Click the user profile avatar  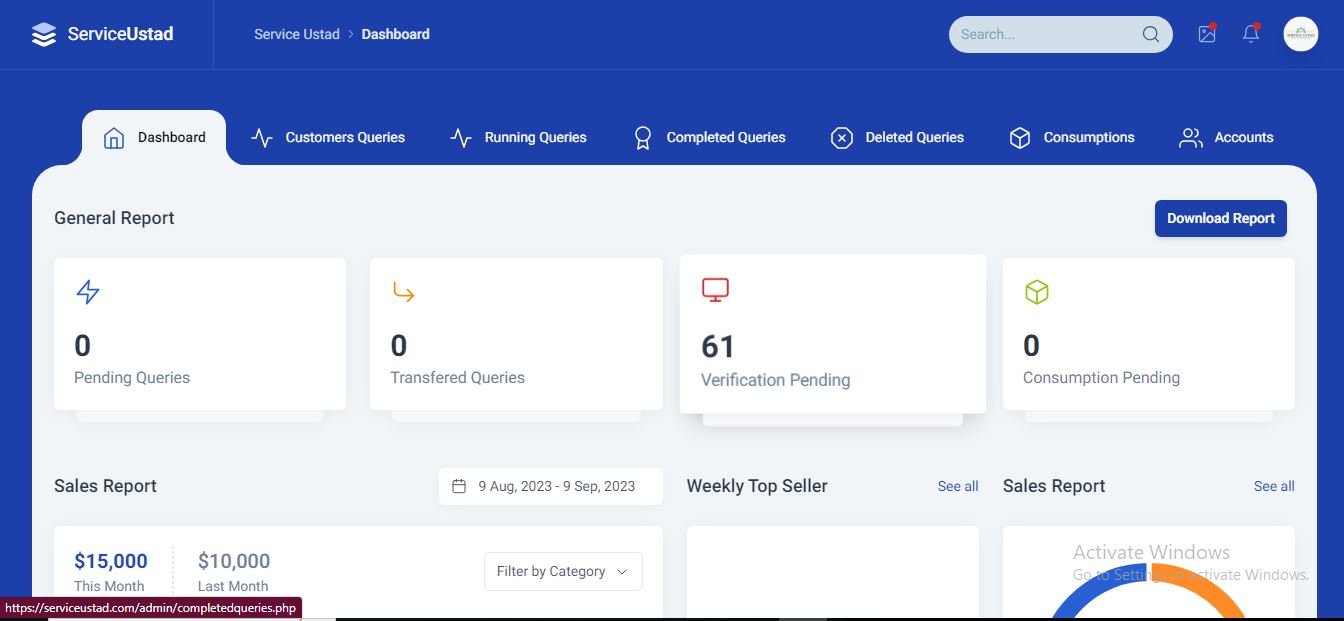click(x=1300, y=34)
